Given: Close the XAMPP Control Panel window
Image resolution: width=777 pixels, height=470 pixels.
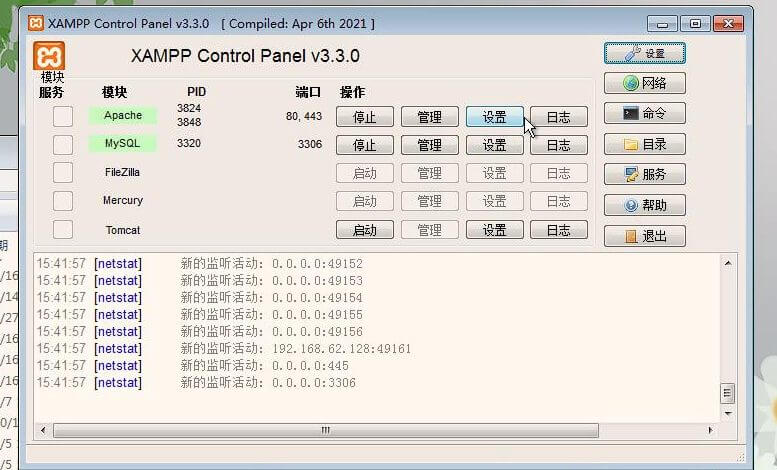Looking at the screenshot, I should point(728,23).
